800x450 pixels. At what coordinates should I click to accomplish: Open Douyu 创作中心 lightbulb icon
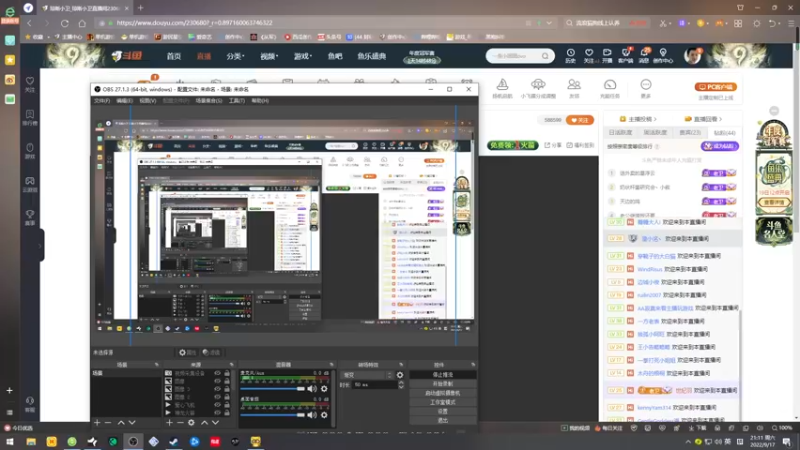[x=663, y=56]
